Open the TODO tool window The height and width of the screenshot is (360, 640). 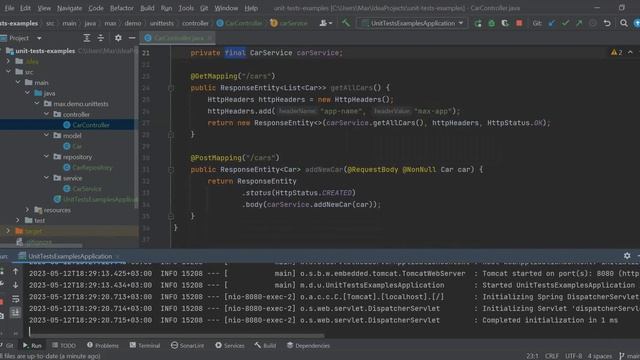[64, 346]
